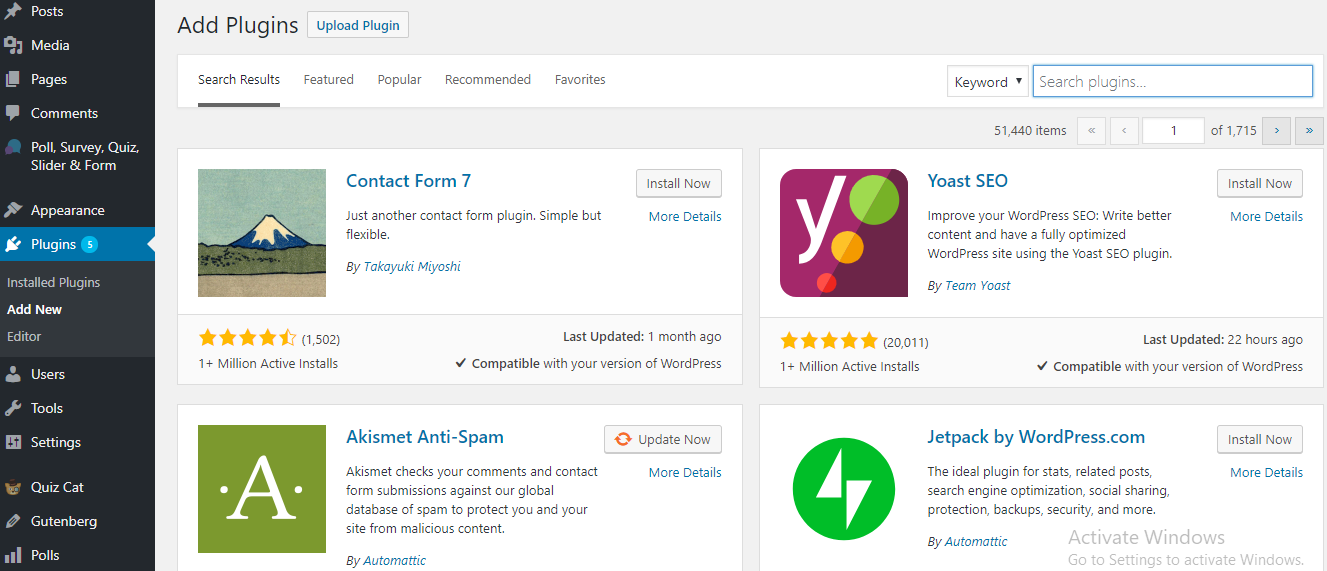Click the Contact Form 7 star rating
This screenshot has width=1327, height=571.
tap(248, 338)
